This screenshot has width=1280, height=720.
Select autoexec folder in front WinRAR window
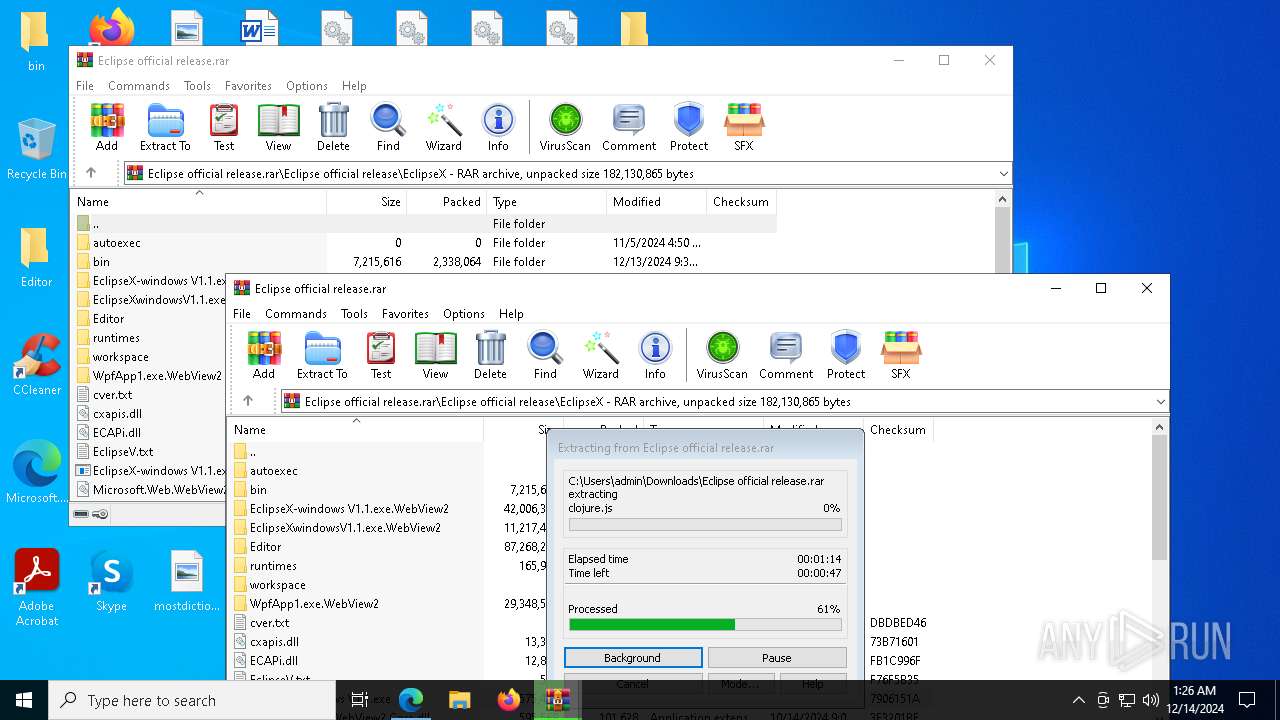click(273, 471)
